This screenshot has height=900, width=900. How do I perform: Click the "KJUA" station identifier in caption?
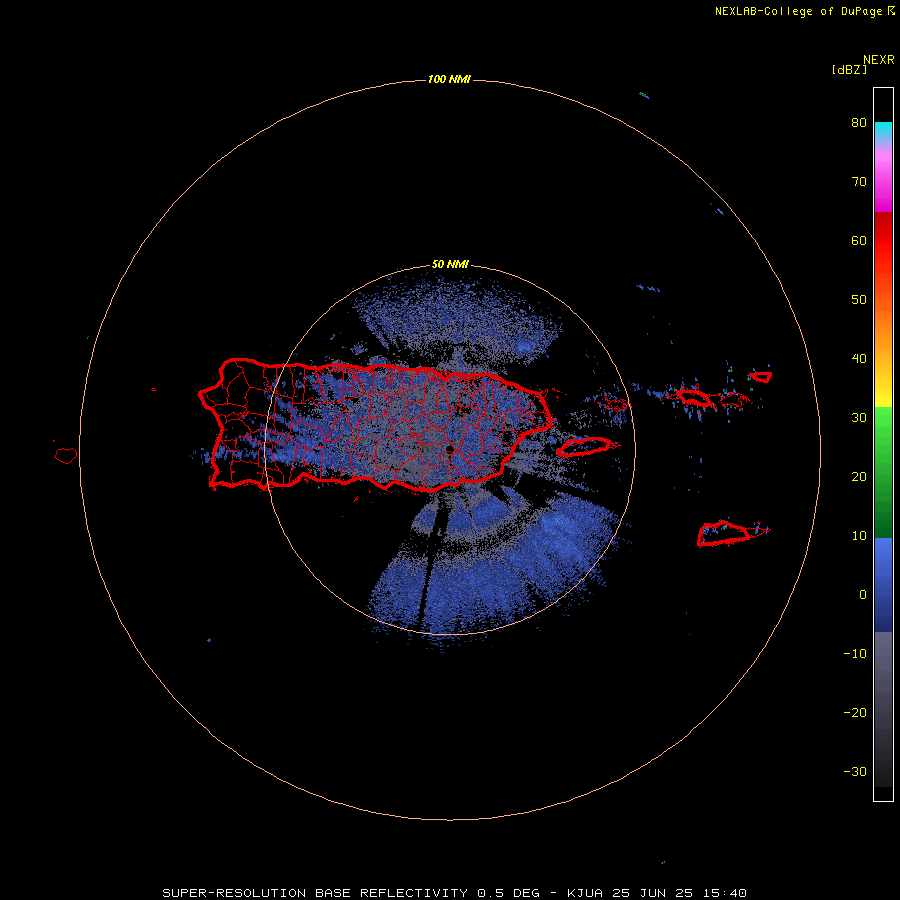pos(584,893)
